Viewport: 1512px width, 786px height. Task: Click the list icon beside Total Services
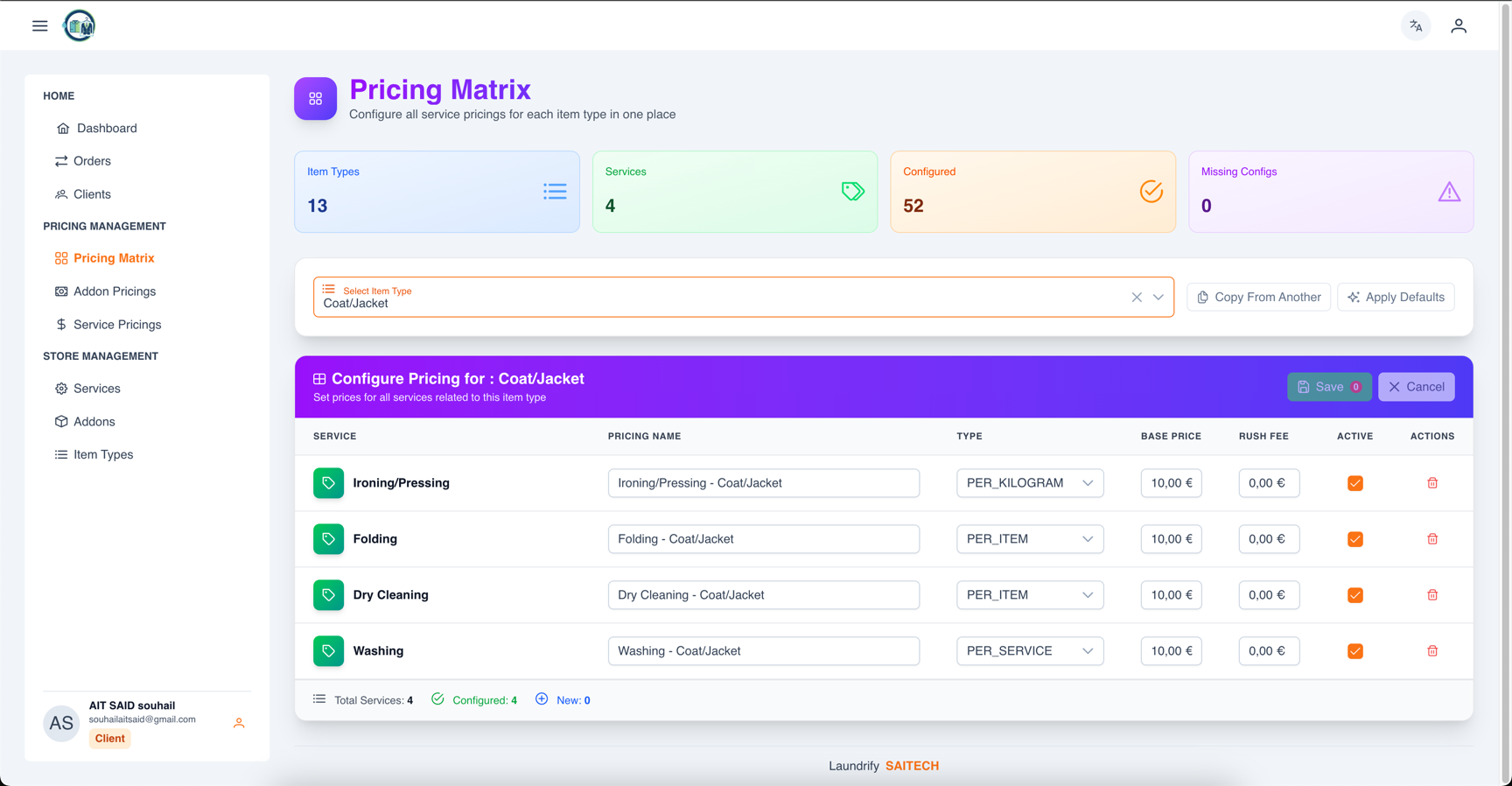(x=319, y=698)
